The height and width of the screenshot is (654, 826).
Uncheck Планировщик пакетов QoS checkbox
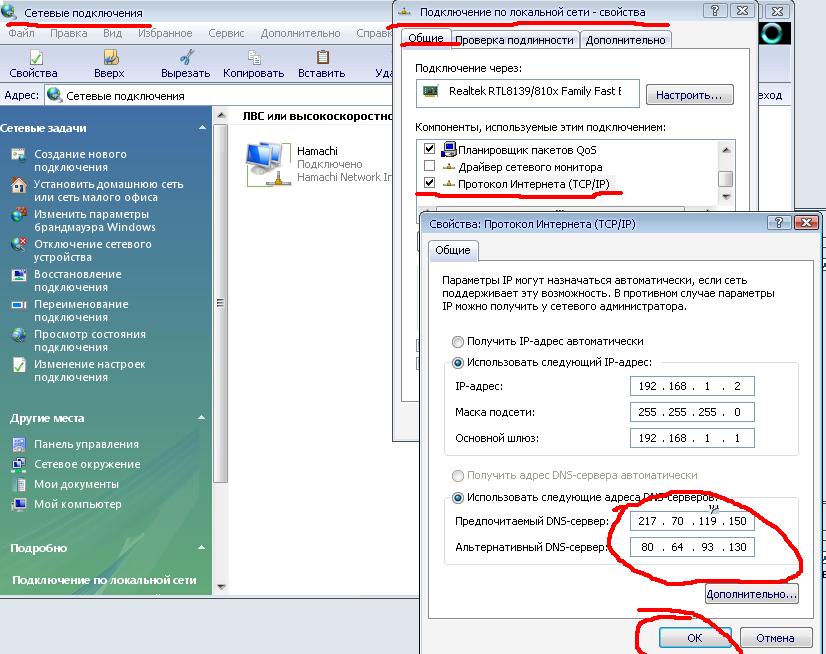click(430, 149)
